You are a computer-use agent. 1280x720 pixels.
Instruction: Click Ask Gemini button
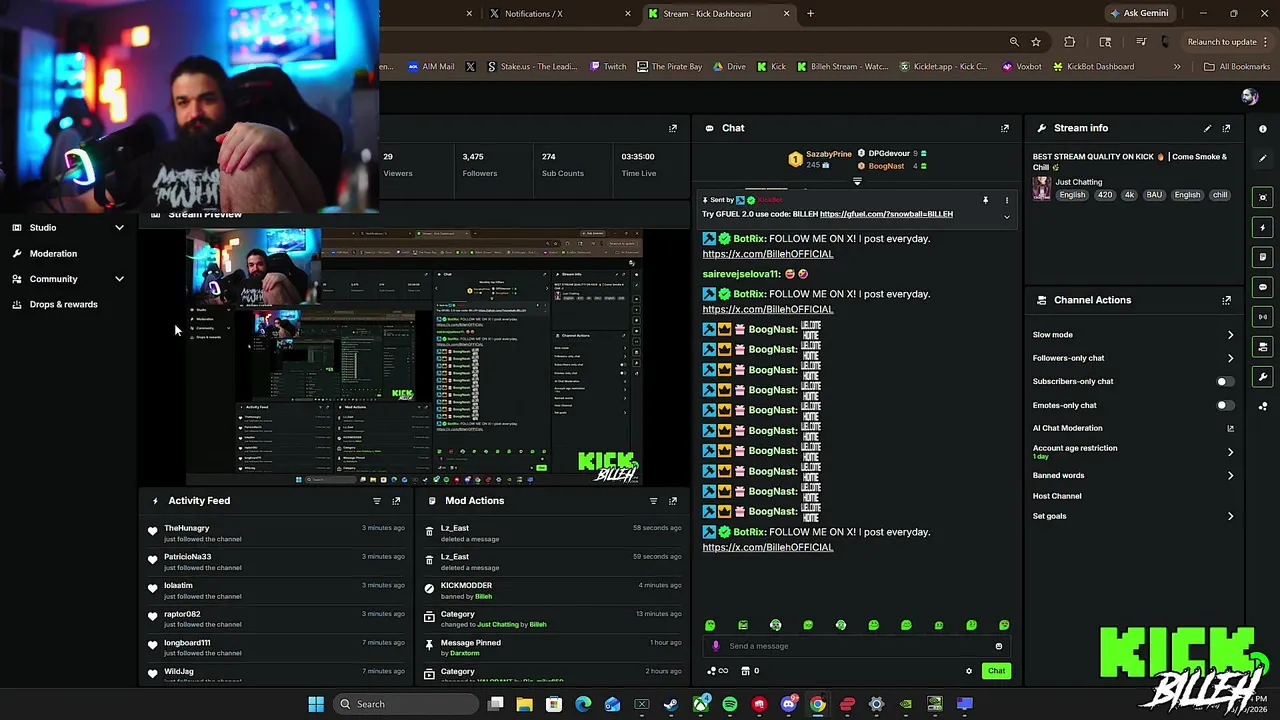(1138, 14)
